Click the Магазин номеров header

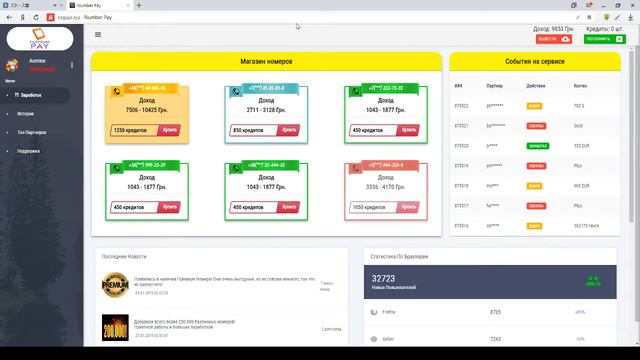(x=266, y=62)
